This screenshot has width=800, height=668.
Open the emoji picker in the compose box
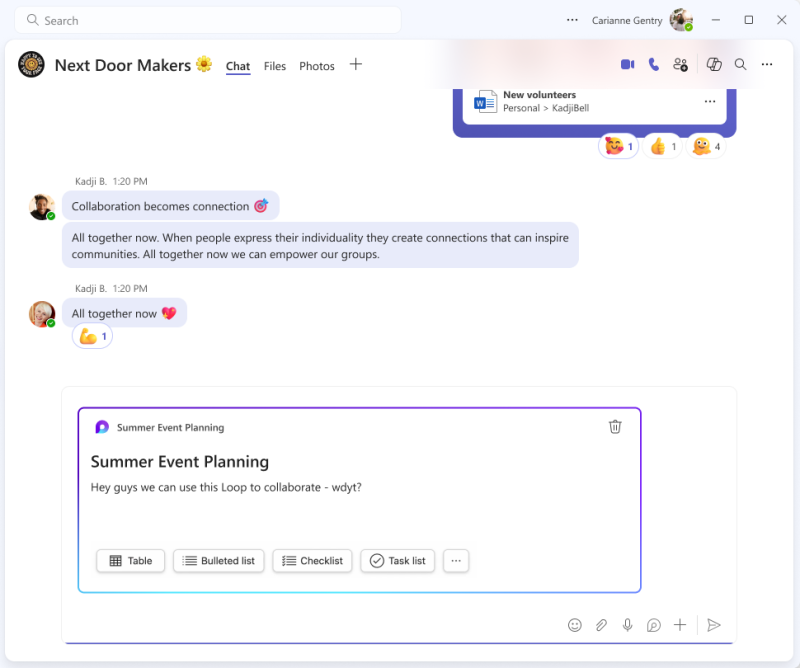[575, 625]
